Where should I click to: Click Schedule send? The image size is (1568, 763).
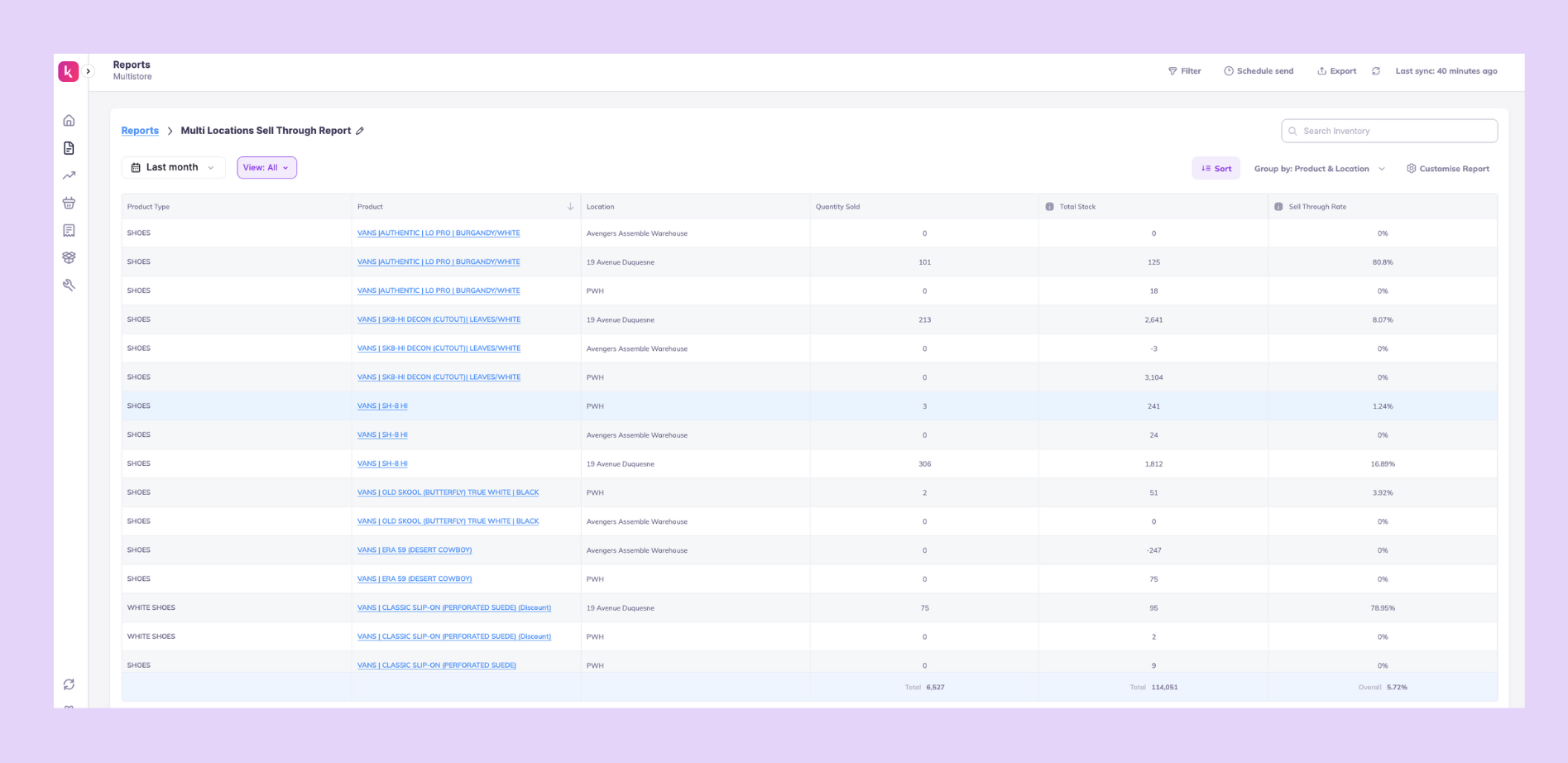click(1259, 71)
